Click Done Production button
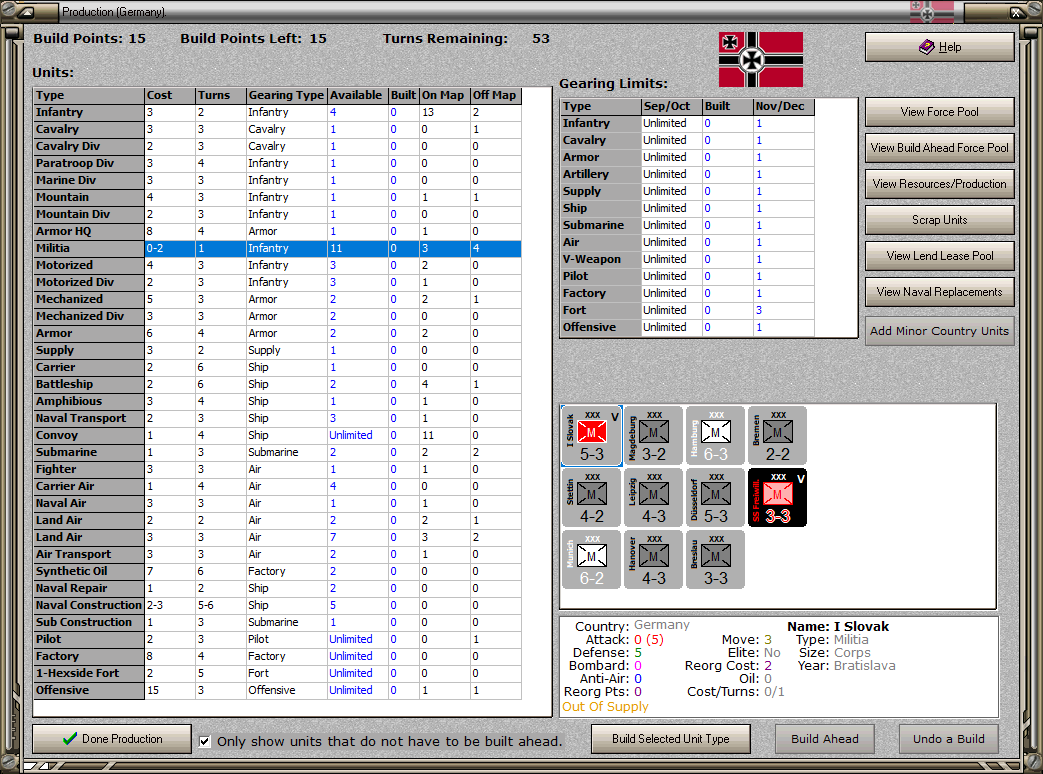The width and height of the screenshot is (1043, 774). [112, 739]
